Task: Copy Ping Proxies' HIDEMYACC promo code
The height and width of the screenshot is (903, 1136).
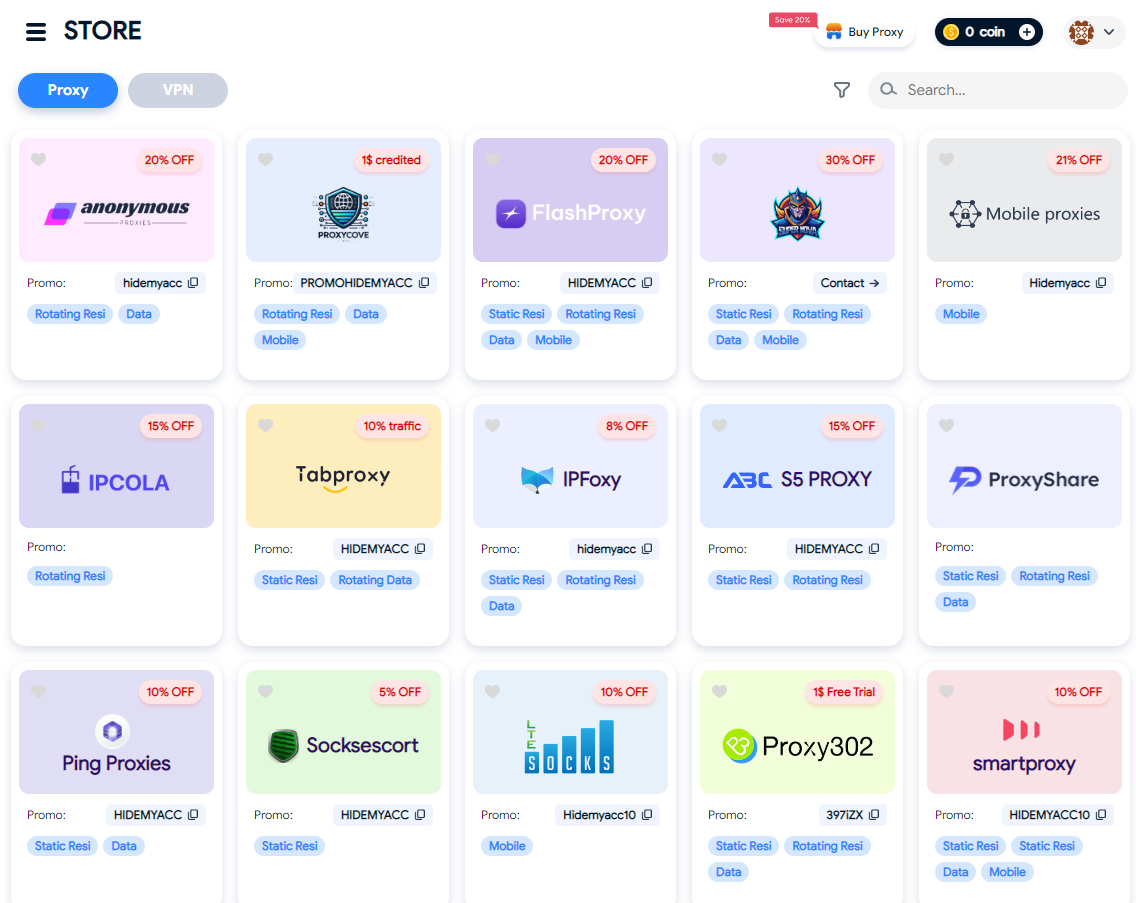Action: tap(193, 815)
